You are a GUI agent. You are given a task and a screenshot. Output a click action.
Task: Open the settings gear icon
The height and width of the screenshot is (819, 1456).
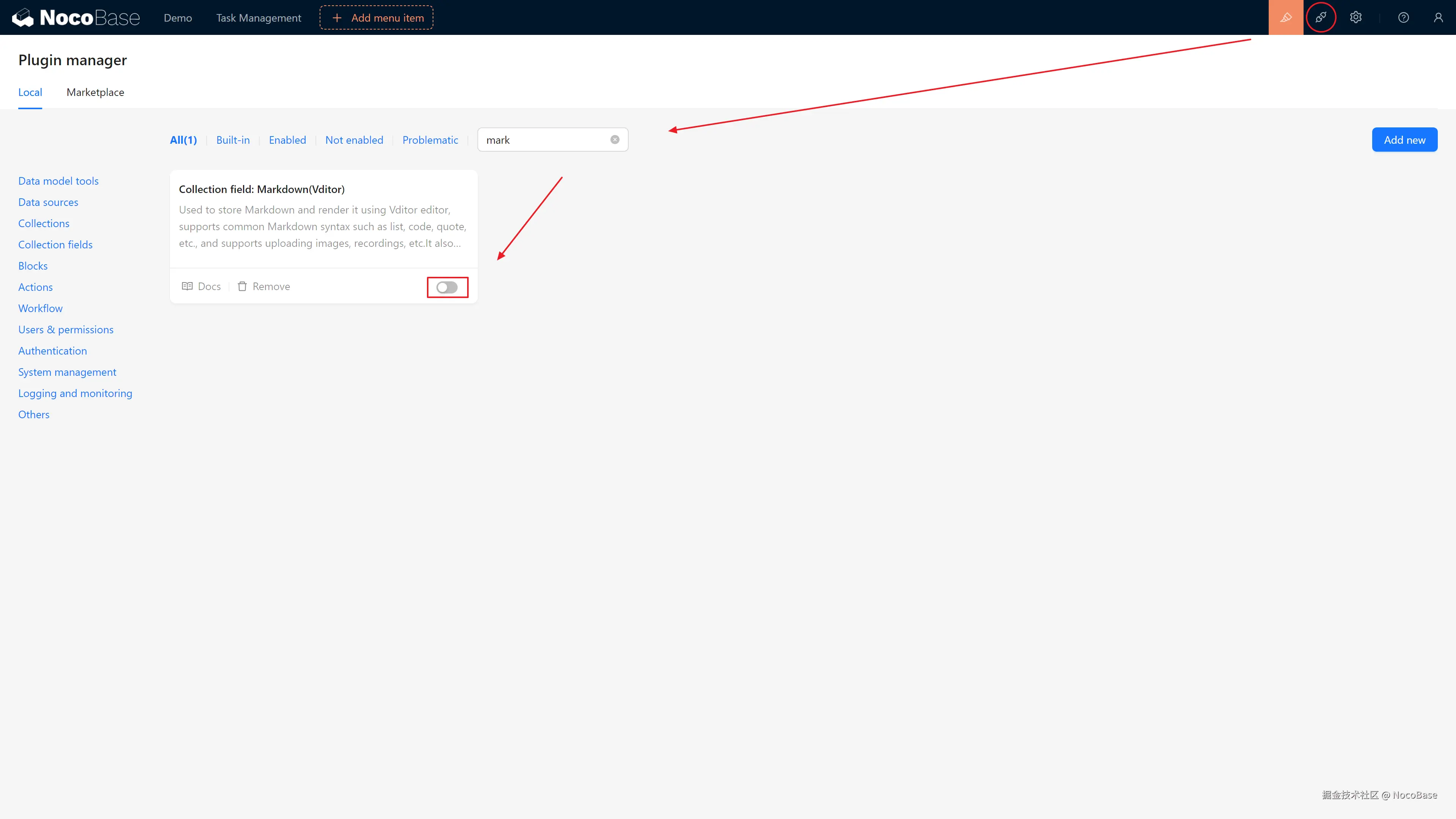1356,17
